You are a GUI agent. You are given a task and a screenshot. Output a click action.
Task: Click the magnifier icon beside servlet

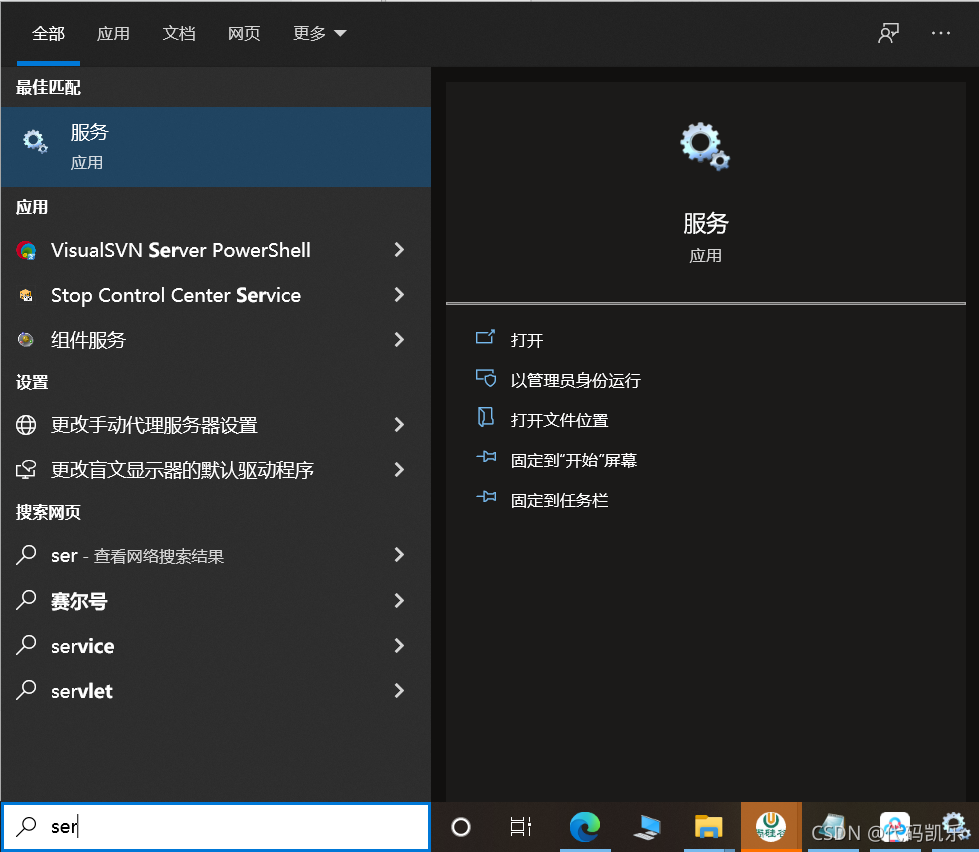tap(26, 690)
